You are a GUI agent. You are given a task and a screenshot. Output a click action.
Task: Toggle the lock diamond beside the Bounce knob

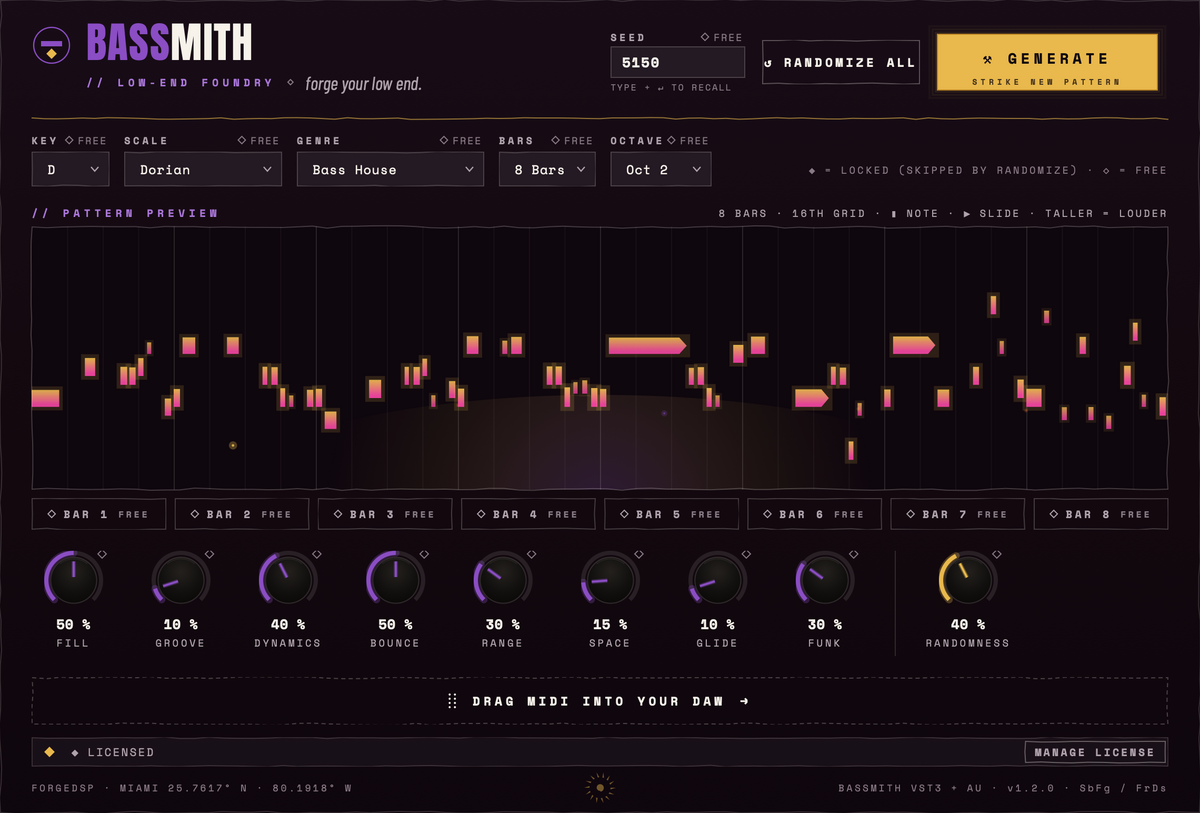424,553
